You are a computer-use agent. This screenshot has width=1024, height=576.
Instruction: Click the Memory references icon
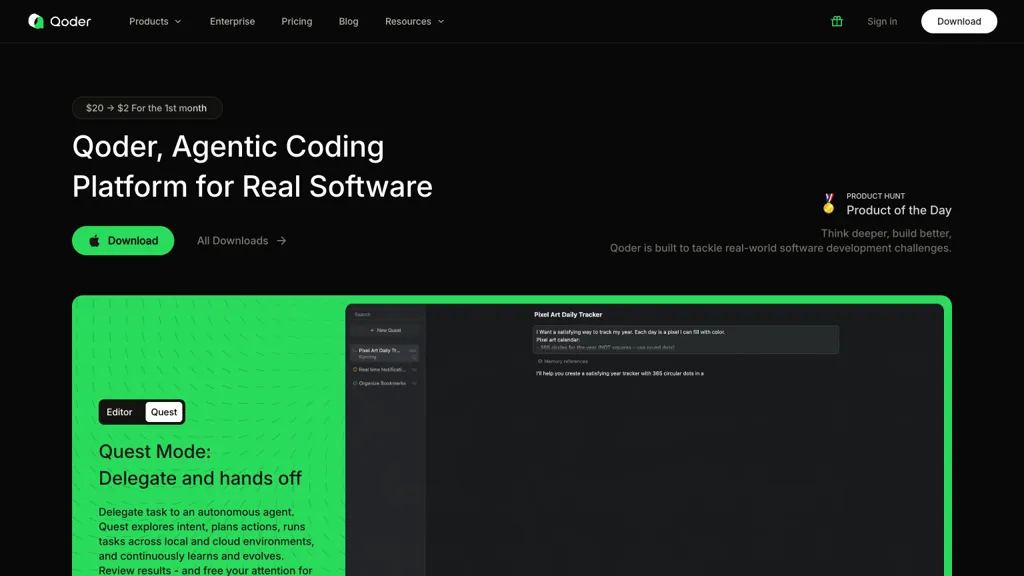click(x=540, y=361)
